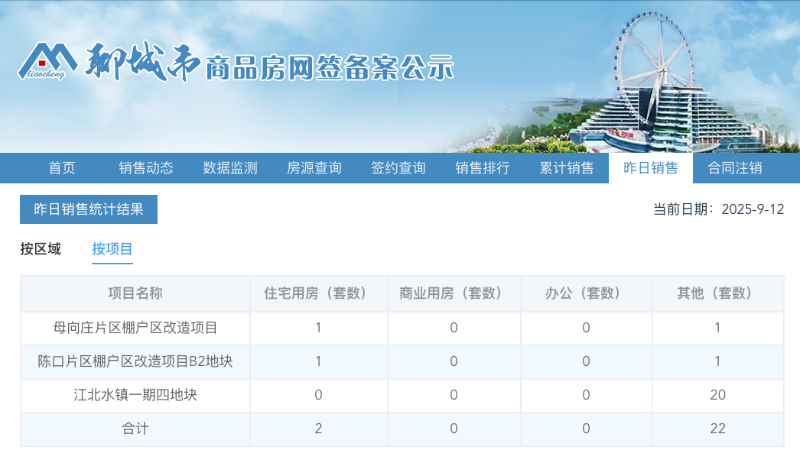This screenshot has height=463, width=800.
Task: Select 陈口片区棚户区改造项目B2地块 project name
Action: [x=135, y=362]
